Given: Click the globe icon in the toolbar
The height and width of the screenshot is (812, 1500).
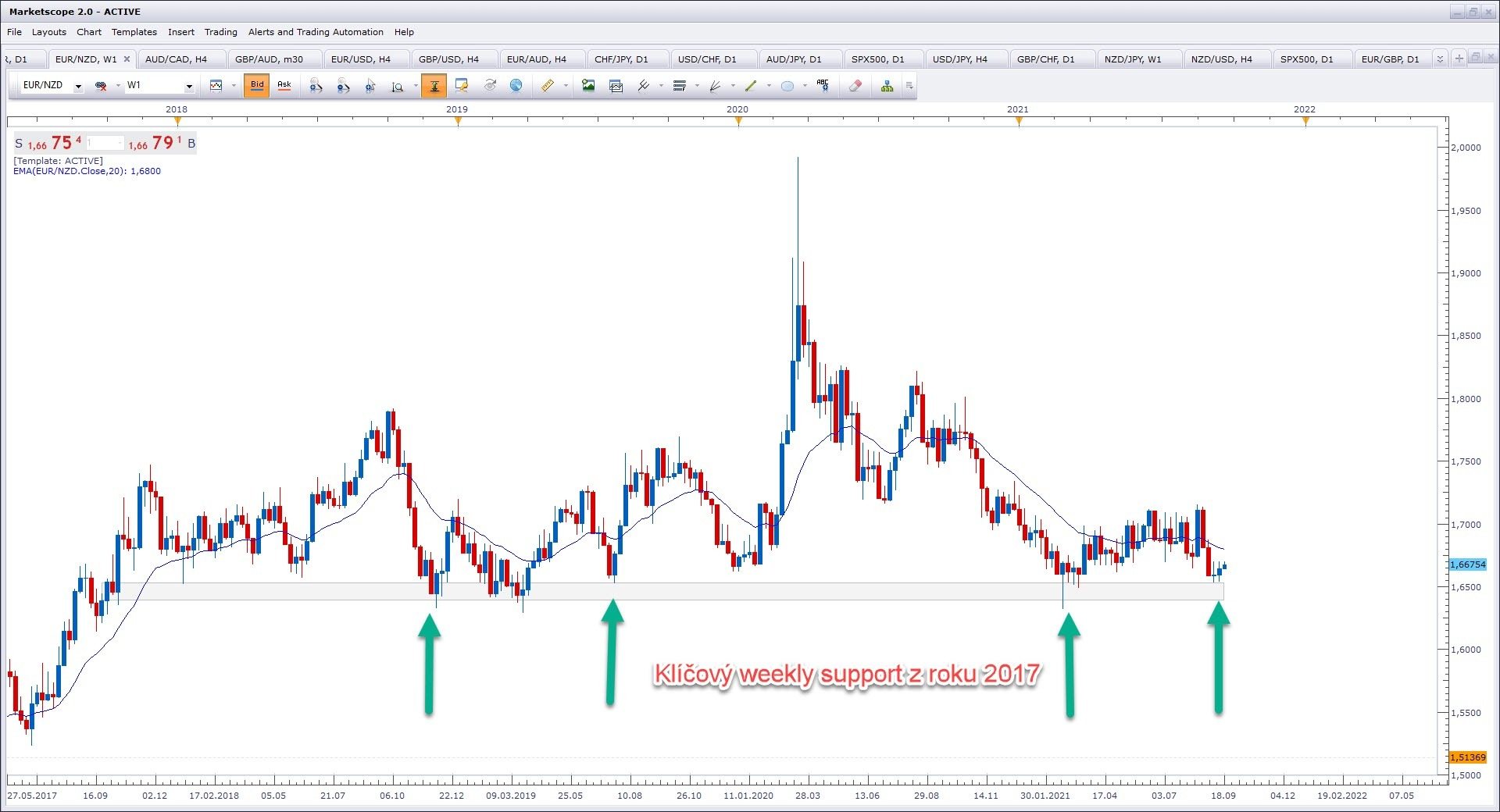Looking at the screenshot, I should click(x=516, y=86).
